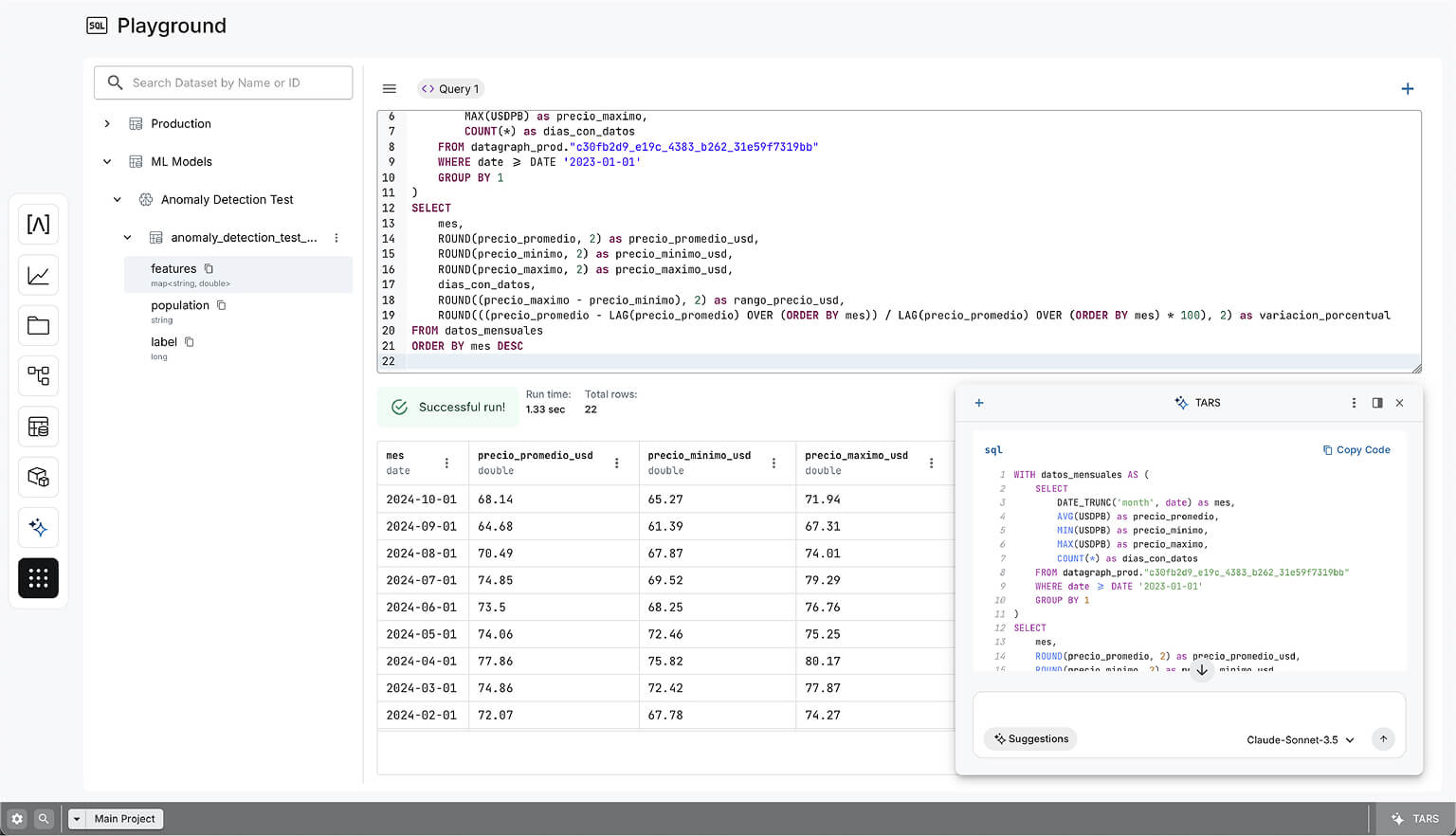
Task: Dock the TARS panel to side
Action: (x=1377, y=403)
